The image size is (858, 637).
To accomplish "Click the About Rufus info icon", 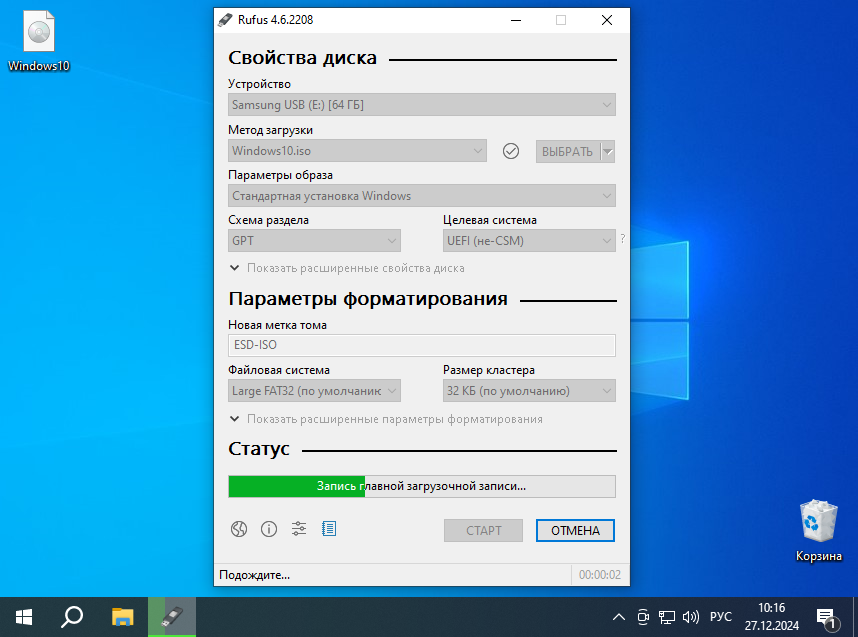I will click(269, 529).
